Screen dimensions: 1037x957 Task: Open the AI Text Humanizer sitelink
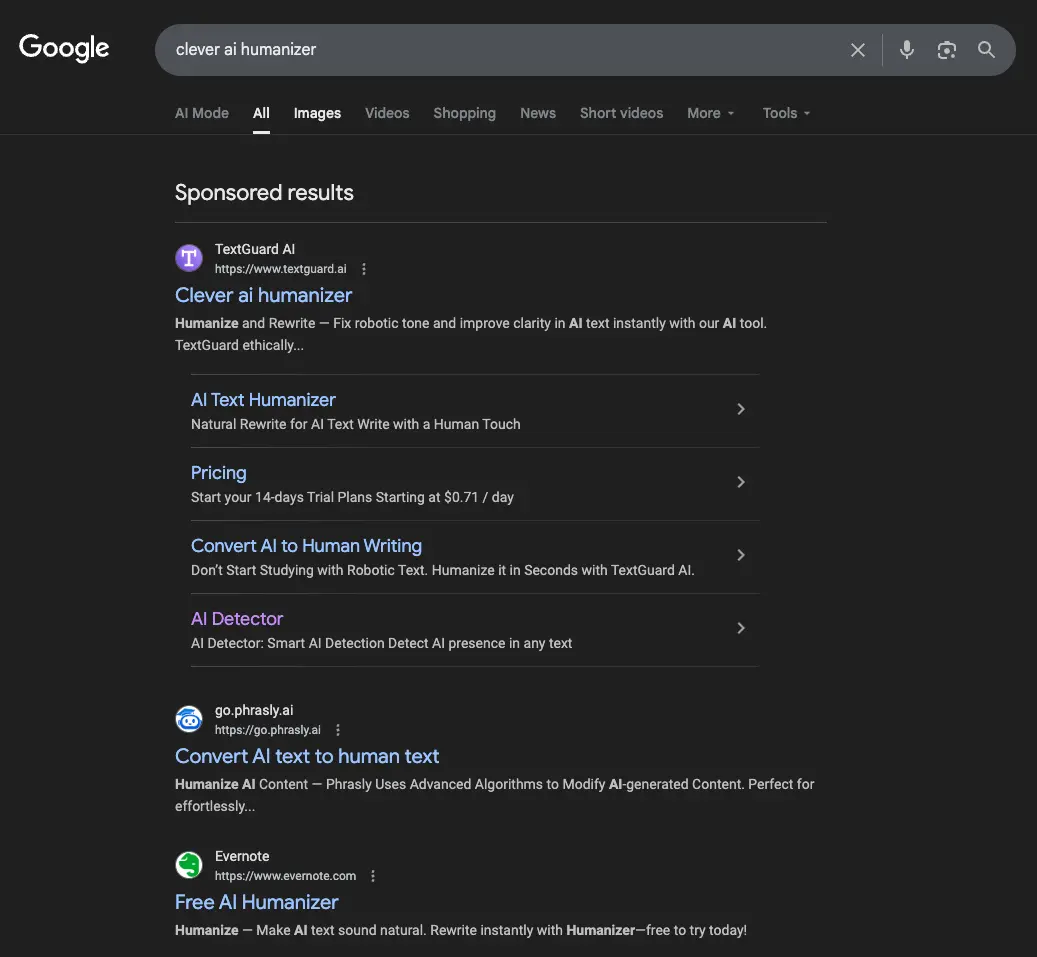(x=263, y=399)
